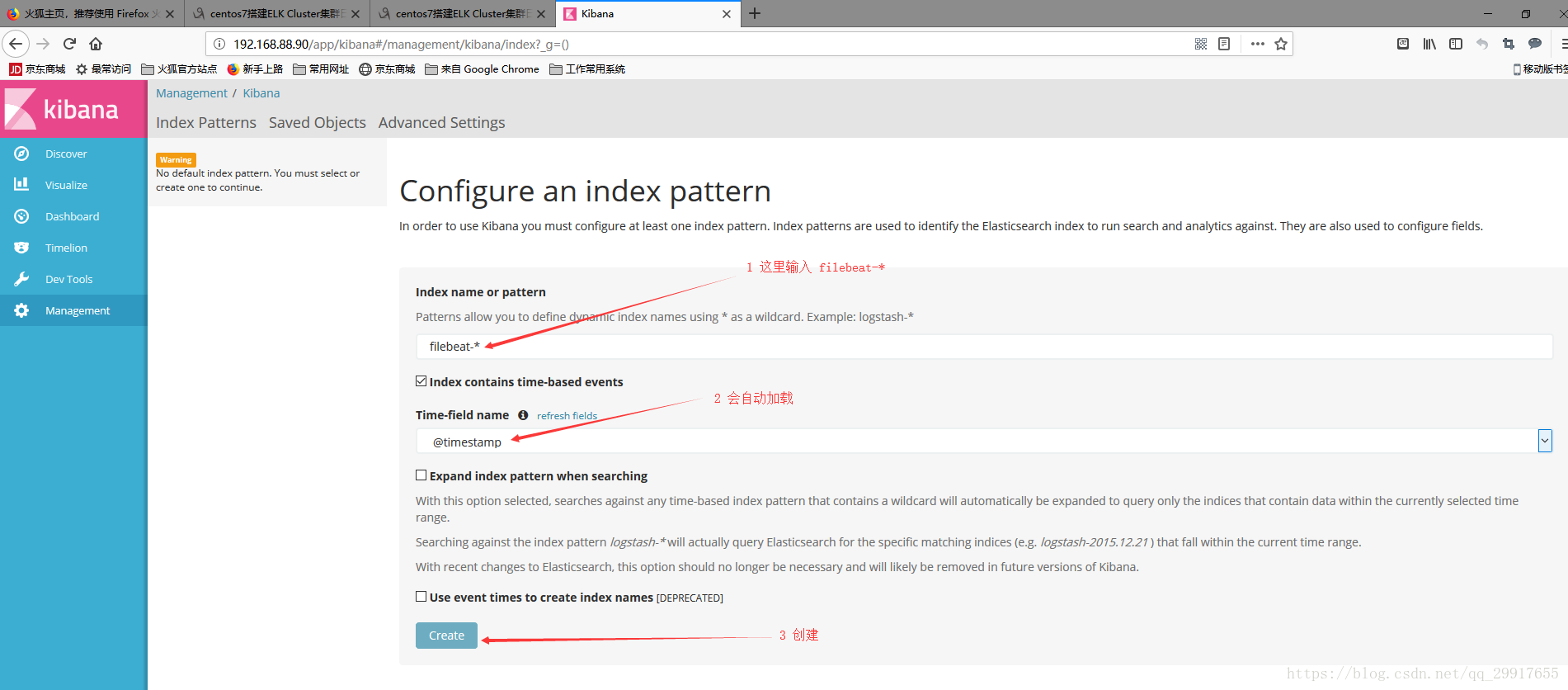Go forward with the browser forward arrow
Screen dimensions: 1568x690
point(43,44)
